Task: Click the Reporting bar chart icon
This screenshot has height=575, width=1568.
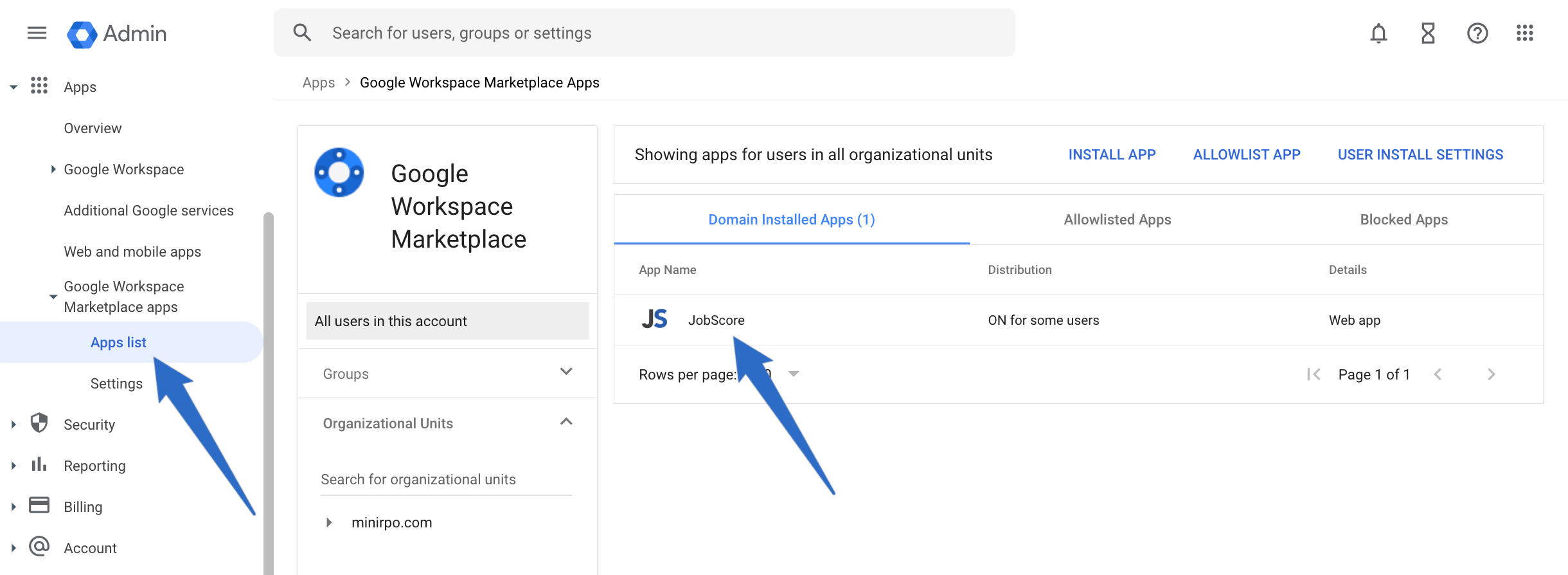Action: [x=39, y=464]
